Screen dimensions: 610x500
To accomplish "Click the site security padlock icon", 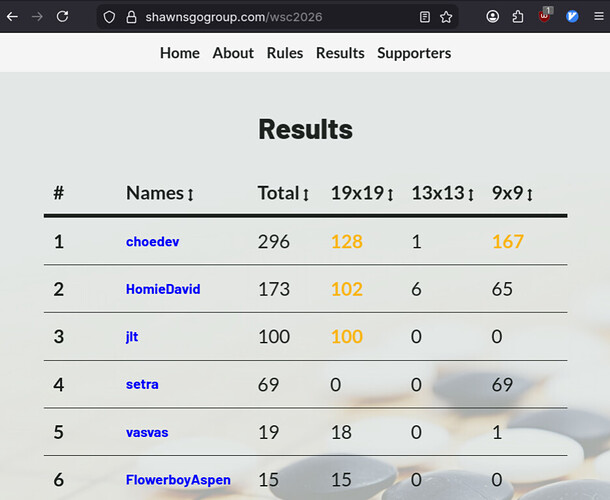I will [x=131, y=17].
